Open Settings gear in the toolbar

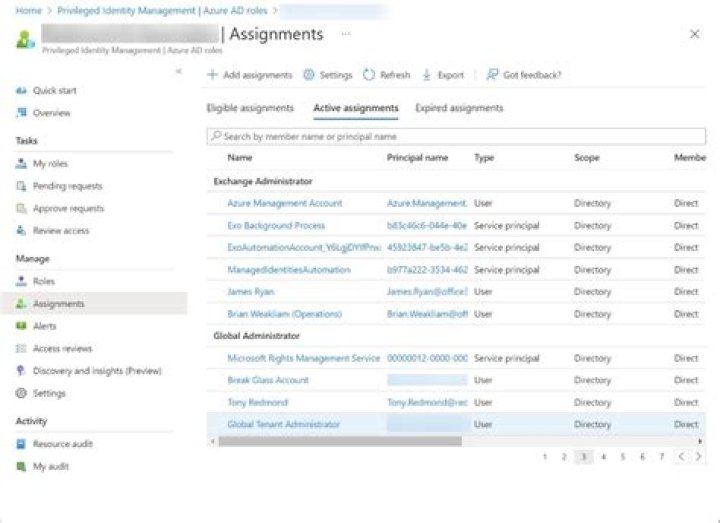click(309, 75)
